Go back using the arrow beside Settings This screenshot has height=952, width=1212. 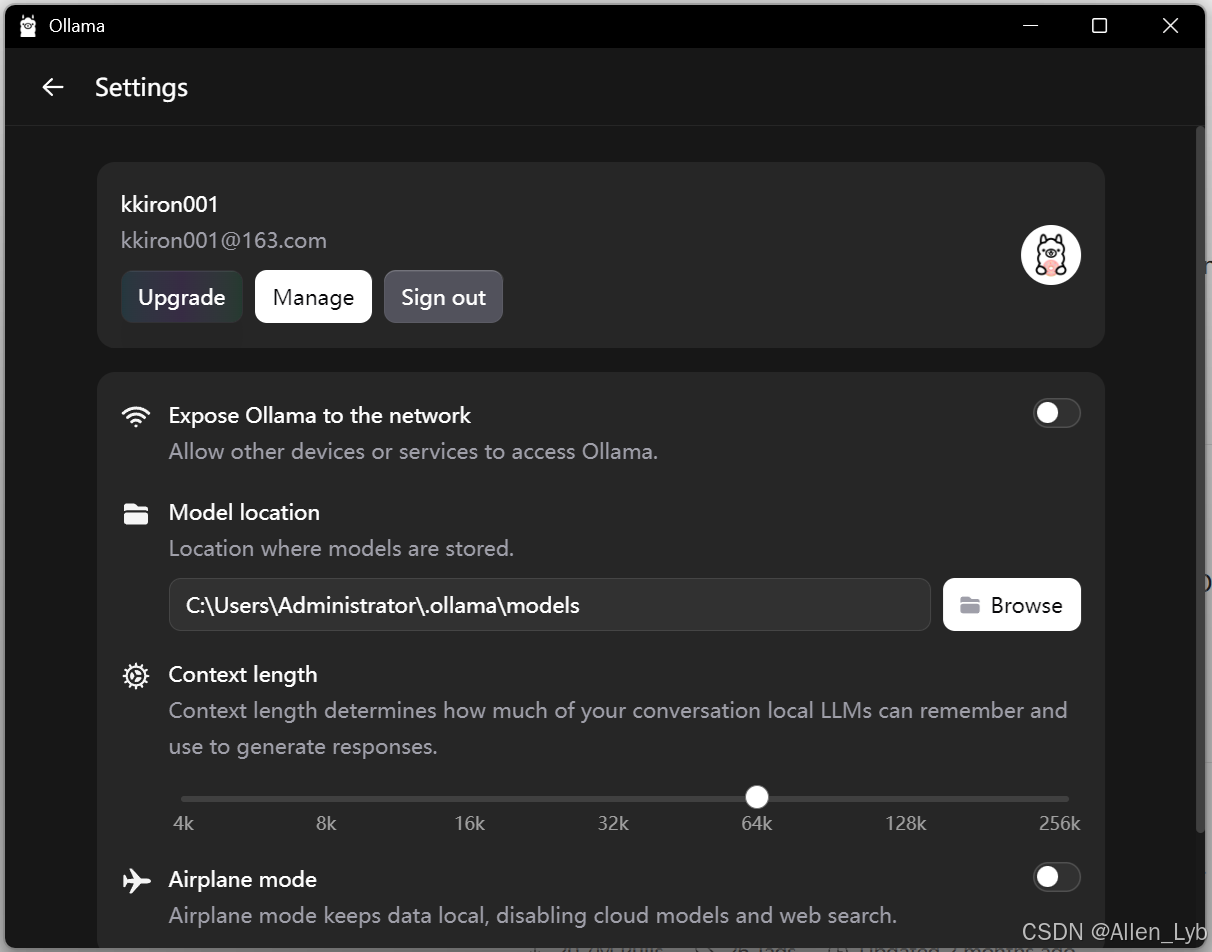coord(53,88)
